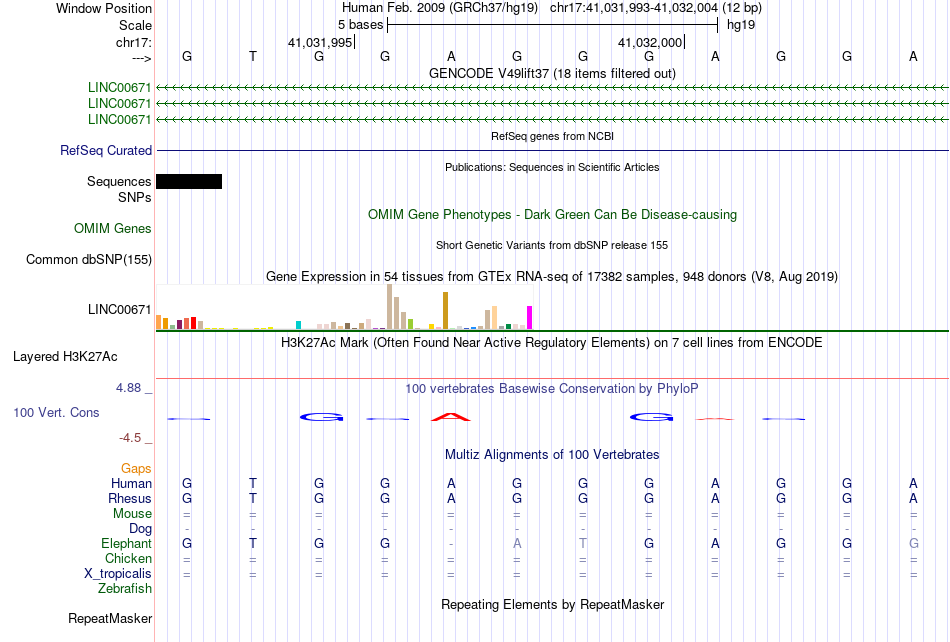Click Short Genetic Variants from dbSNP title
The height and width of the screenshot is (642, 950).
point(552,245)
